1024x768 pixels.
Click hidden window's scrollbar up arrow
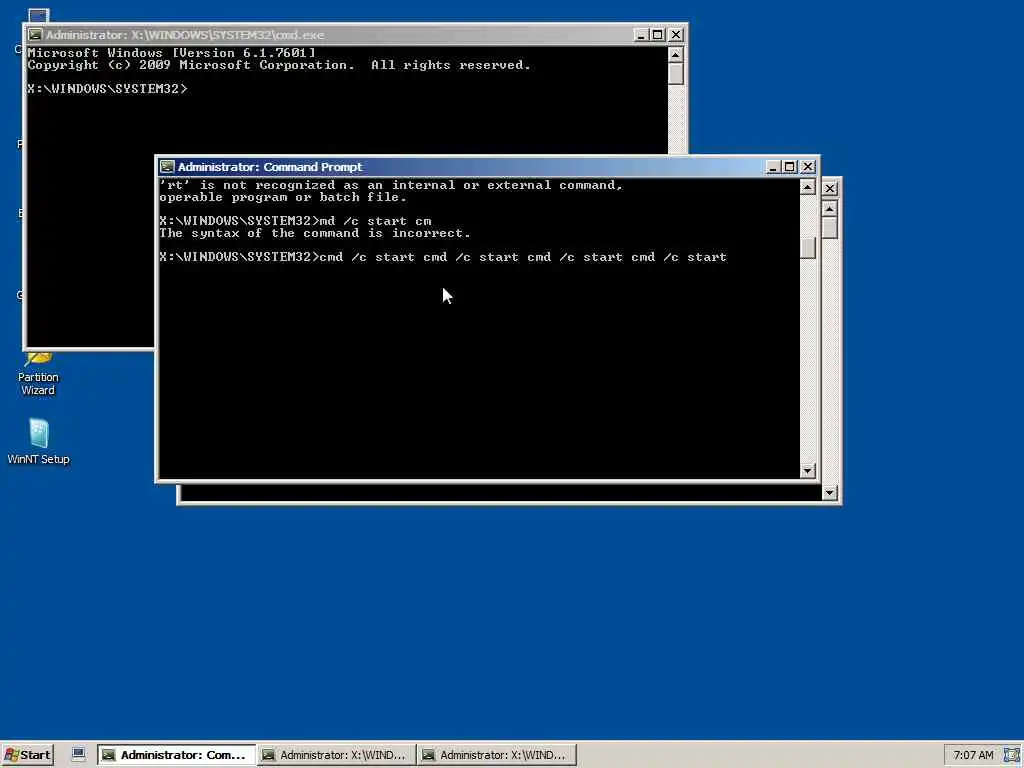[829, 209]
